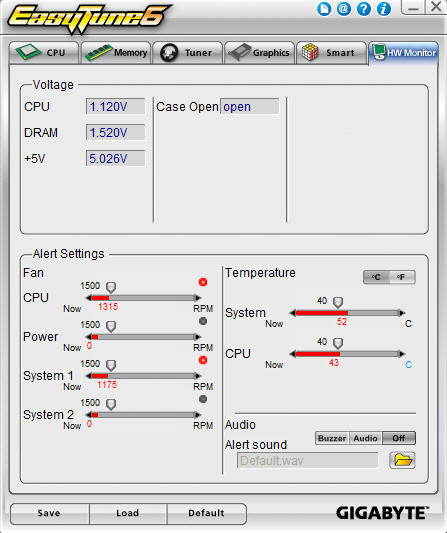The image size is (447, 533).
Task: Toggle Power fan alert indicator
Action: (203, 321)
